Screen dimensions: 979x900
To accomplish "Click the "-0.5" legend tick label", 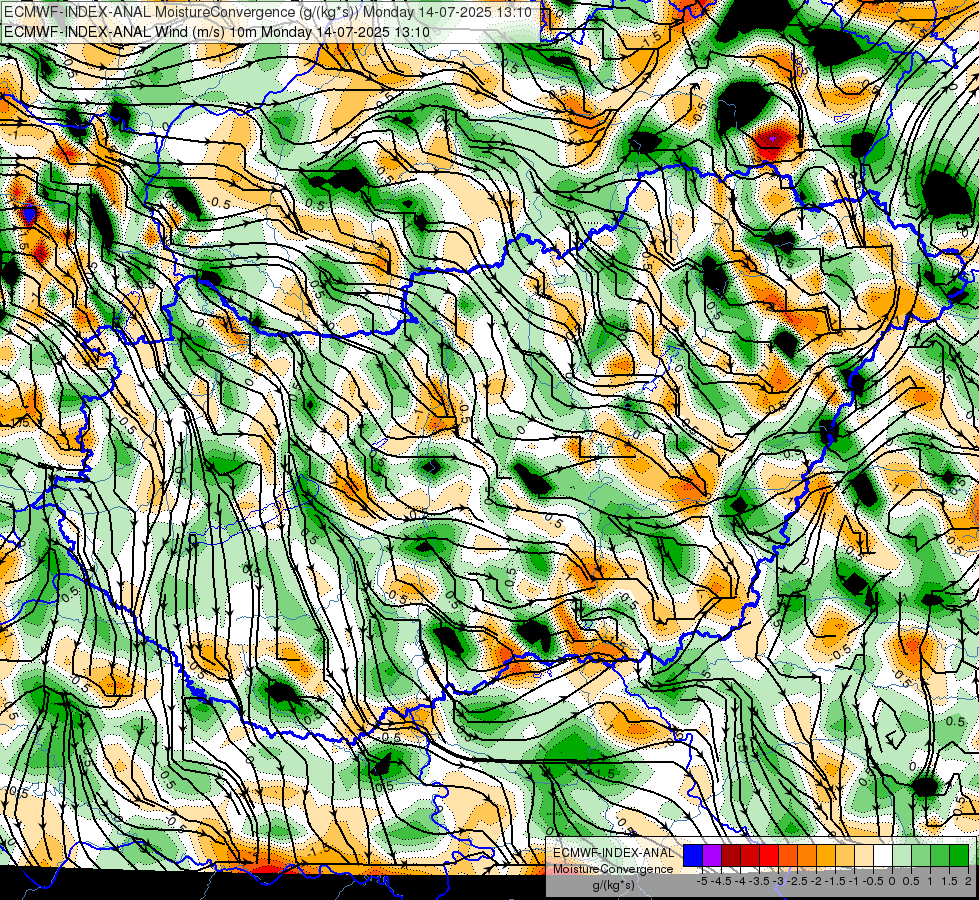I will pyautogui.click(x=873, y=881).
